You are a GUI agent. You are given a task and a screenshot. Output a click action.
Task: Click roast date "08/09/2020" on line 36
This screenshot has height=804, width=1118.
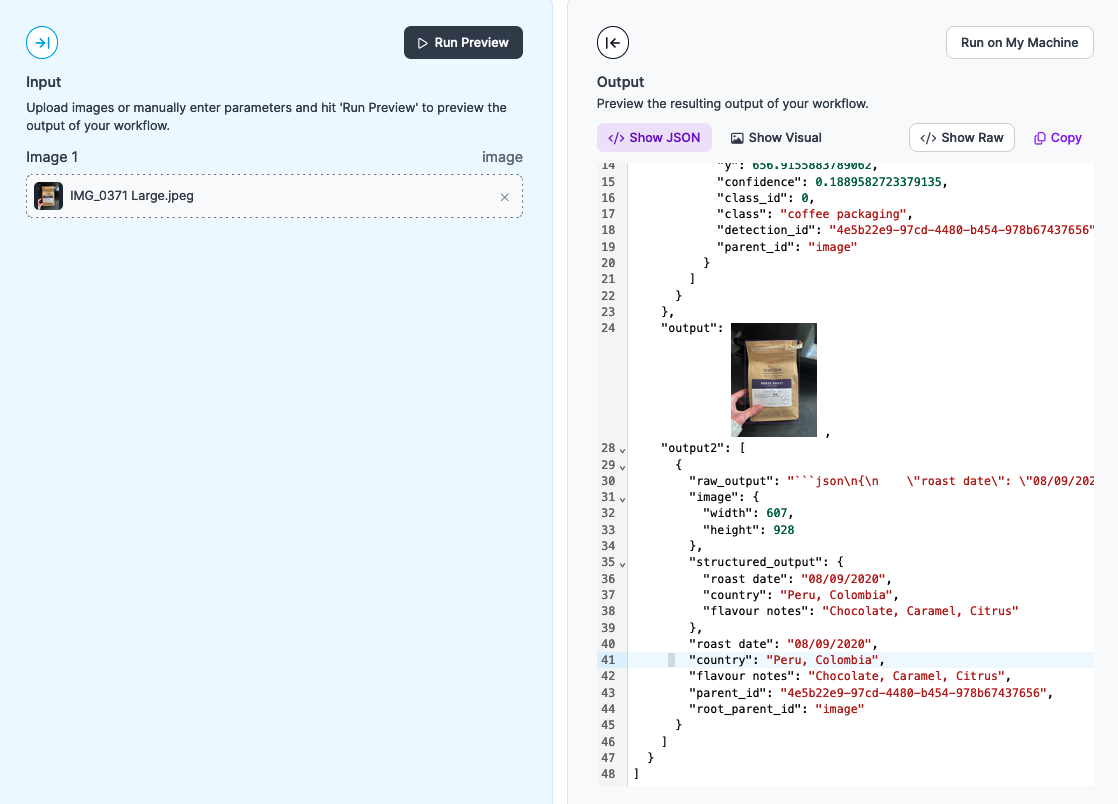pyautogui.click(x=842, y=579)
